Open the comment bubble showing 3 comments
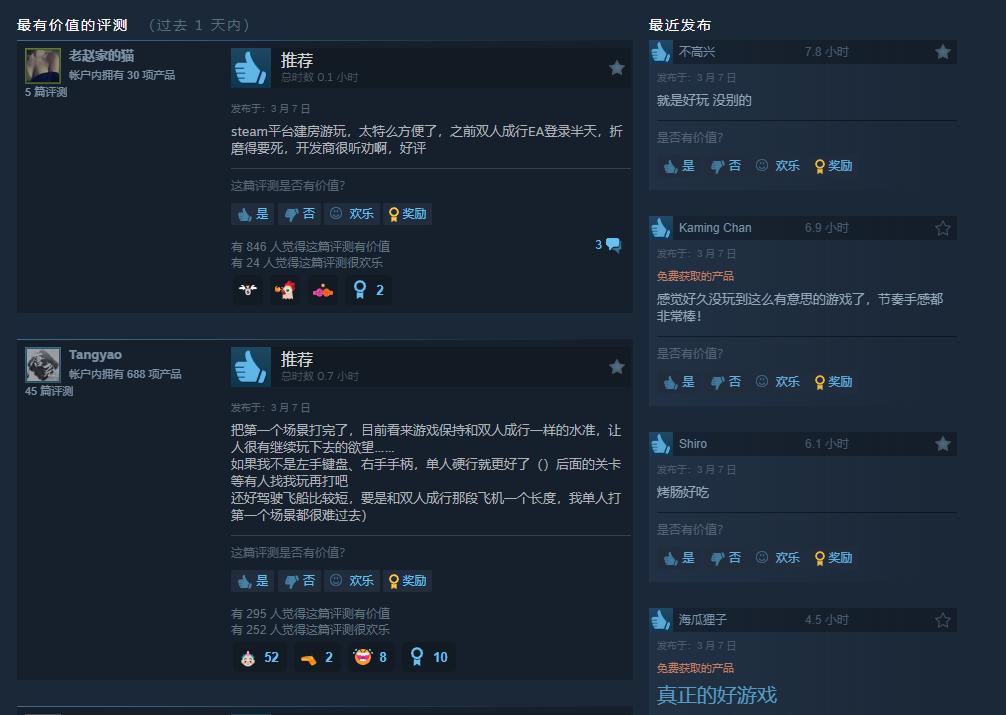The image size is (1006, 715). point(608,245)
